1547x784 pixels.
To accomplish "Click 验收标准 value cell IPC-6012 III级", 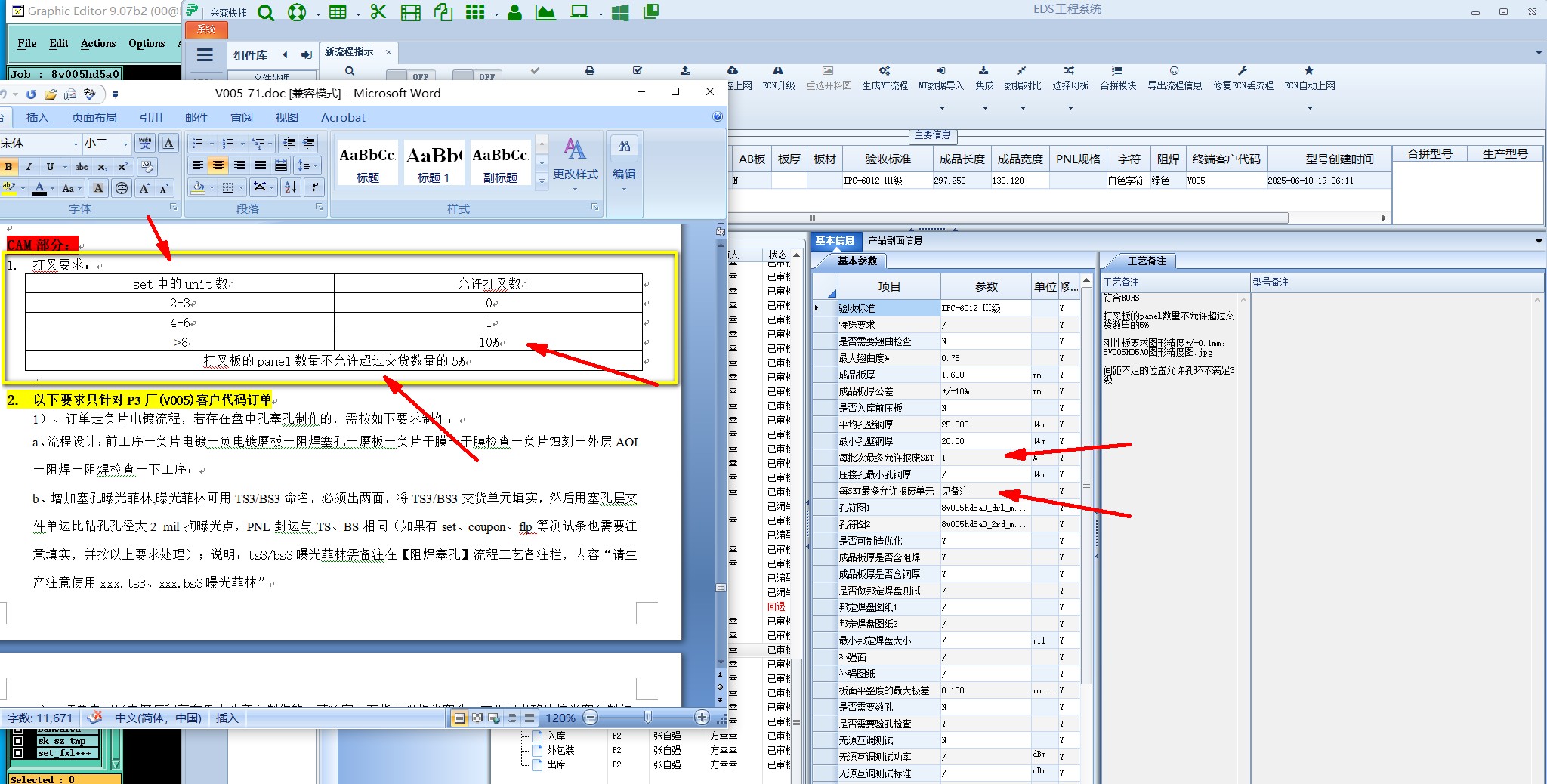I will click(x=986, y=308).
